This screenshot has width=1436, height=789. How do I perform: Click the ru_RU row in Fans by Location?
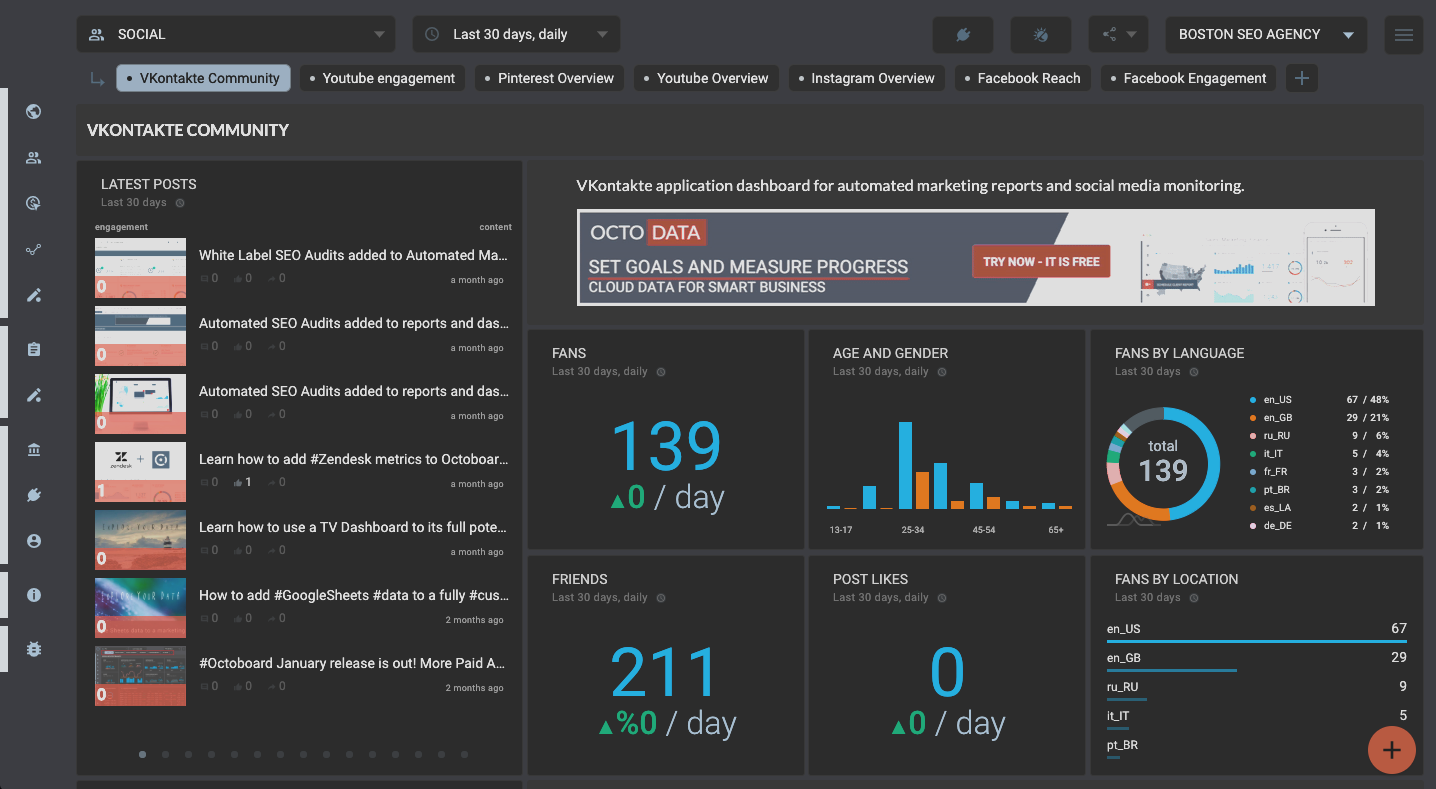click(1257, 690)
